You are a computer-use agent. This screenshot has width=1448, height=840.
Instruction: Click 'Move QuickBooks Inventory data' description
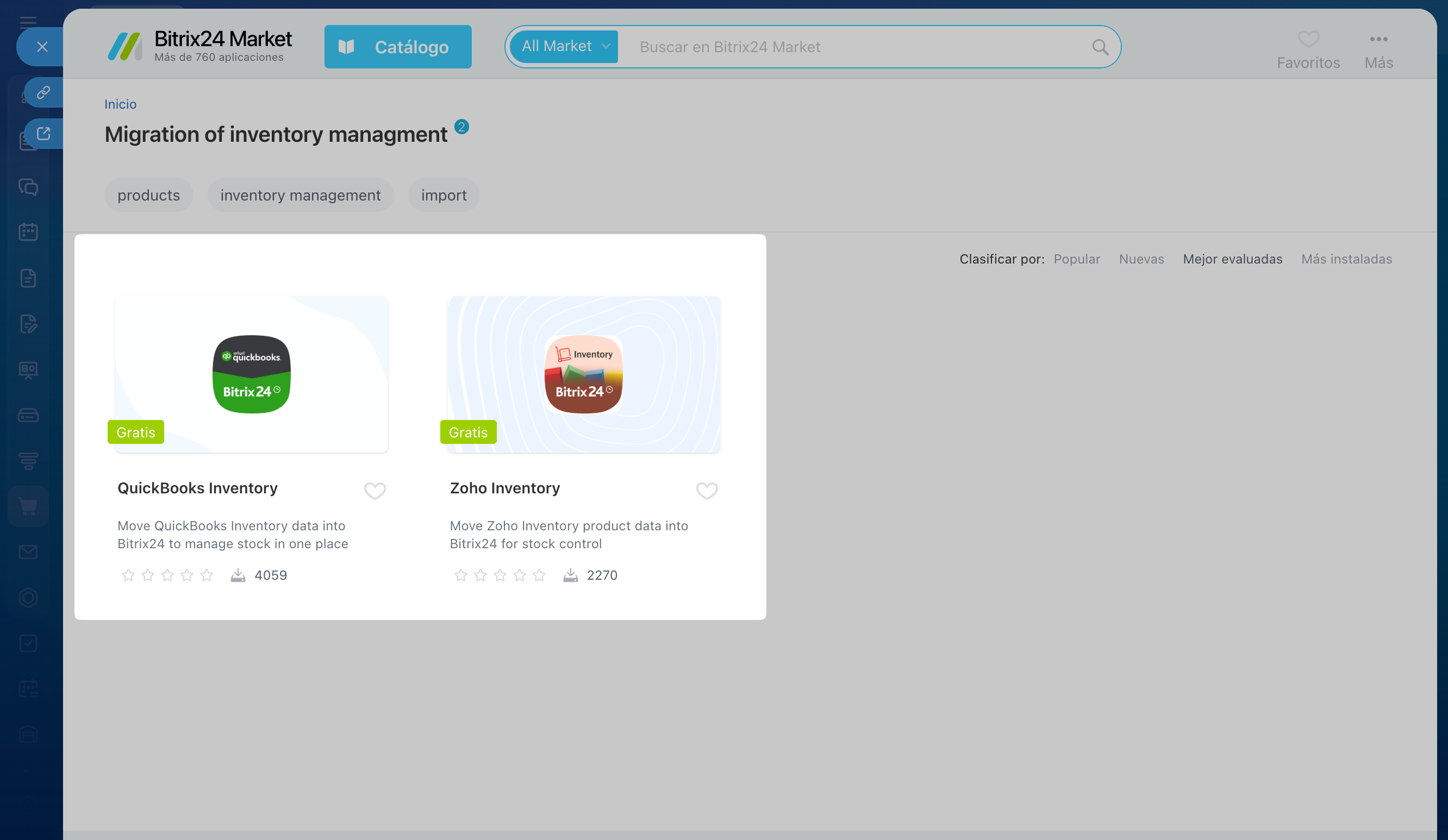(233, 534)
